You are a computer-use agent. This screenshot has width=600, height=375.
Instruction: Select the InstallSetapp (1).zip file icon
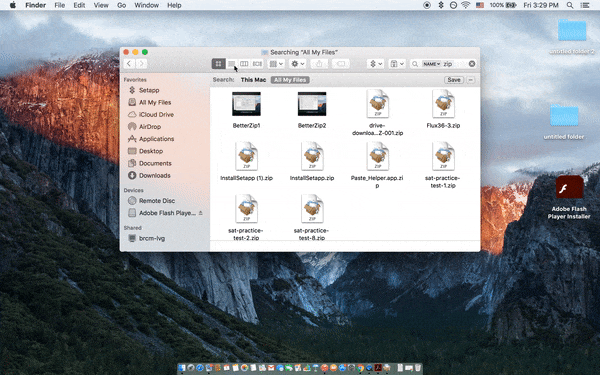click(246, 156)
